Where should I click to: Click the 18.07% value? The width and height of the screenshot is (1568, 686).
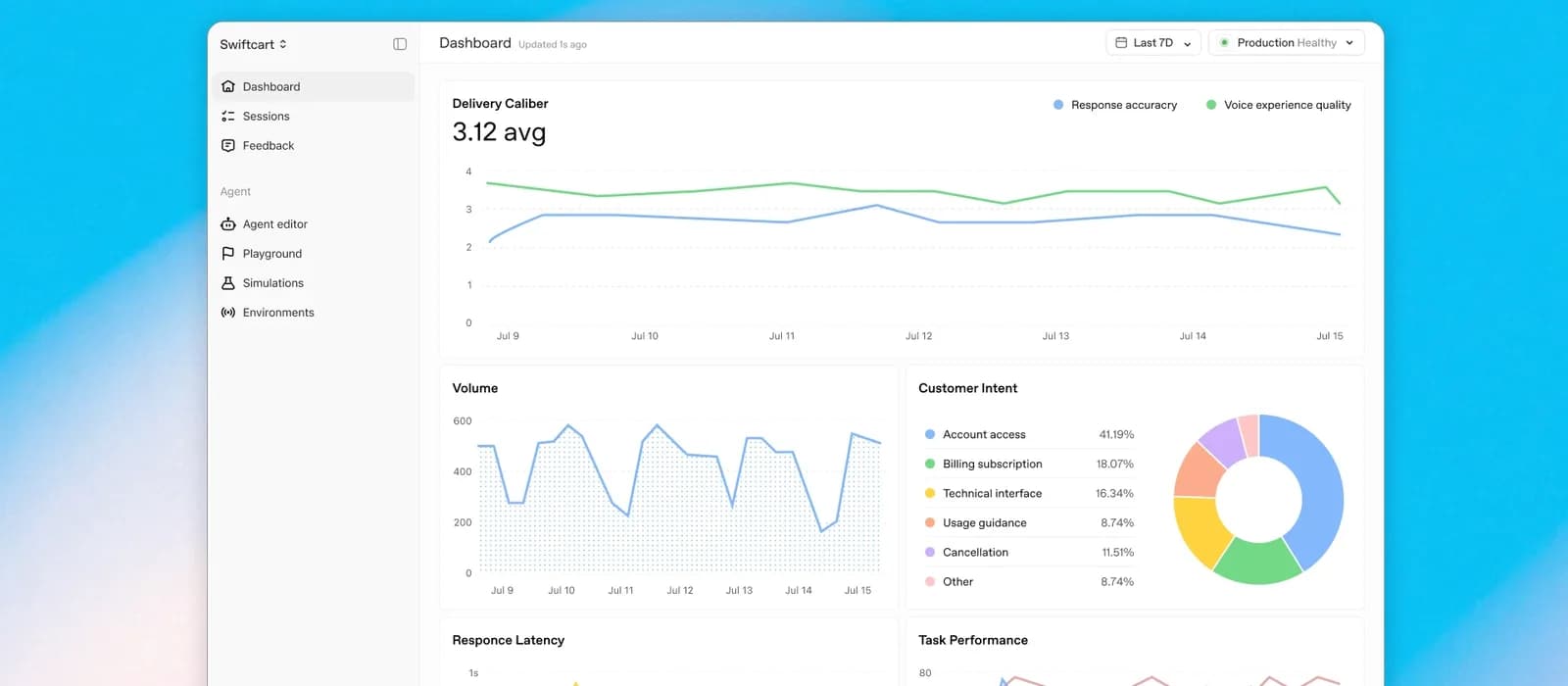click(x=1115, y=464)
